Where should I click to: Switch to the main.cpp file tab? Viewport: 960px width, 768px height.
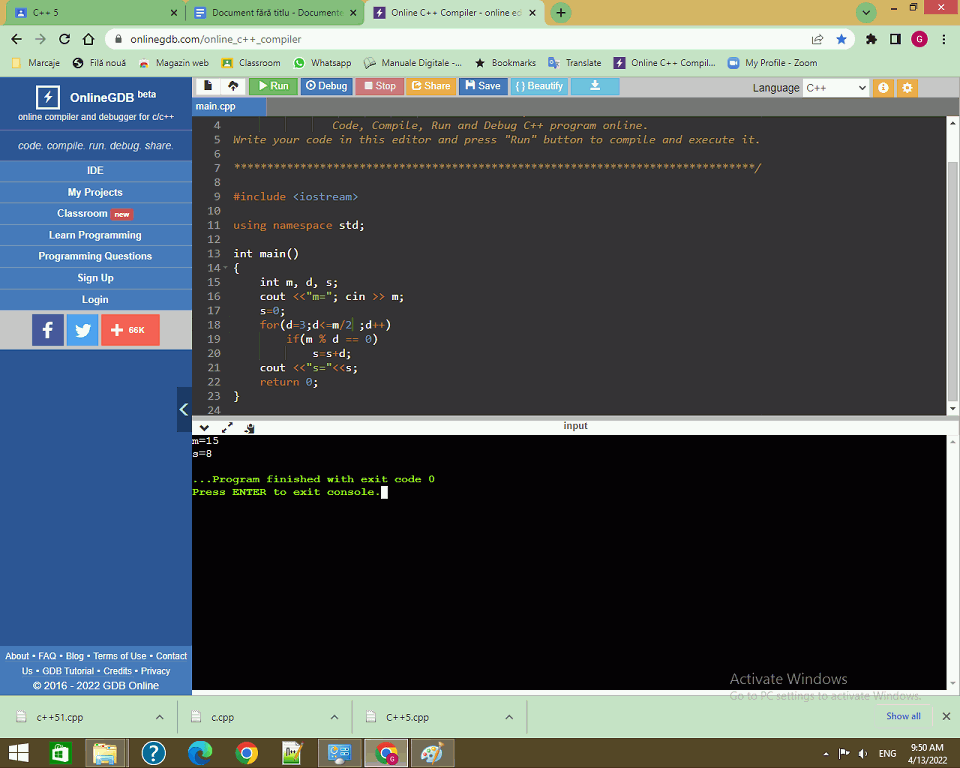click(216, 106)
